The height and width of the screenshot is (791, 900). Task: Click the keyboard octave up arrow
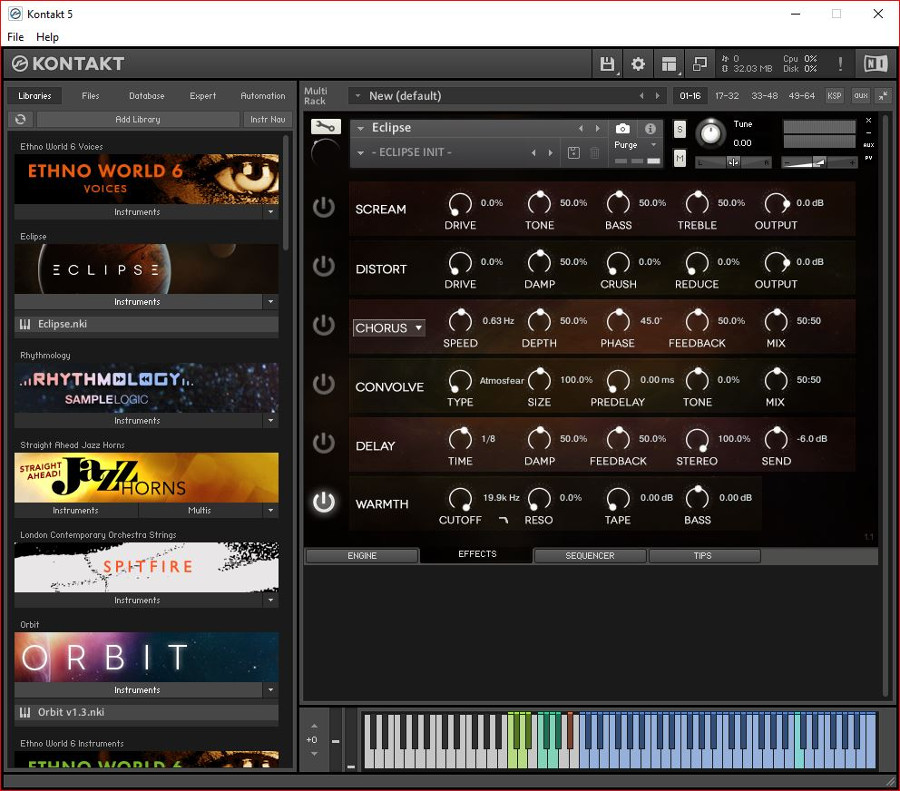click(314, 726)
